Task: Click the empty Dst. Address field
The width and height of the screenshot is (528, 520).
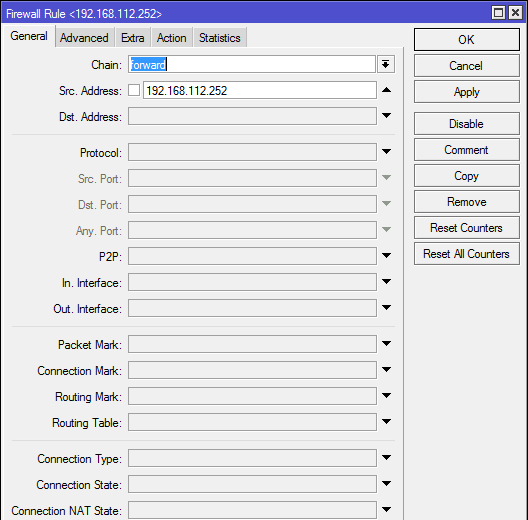Action: click(252, 116)
